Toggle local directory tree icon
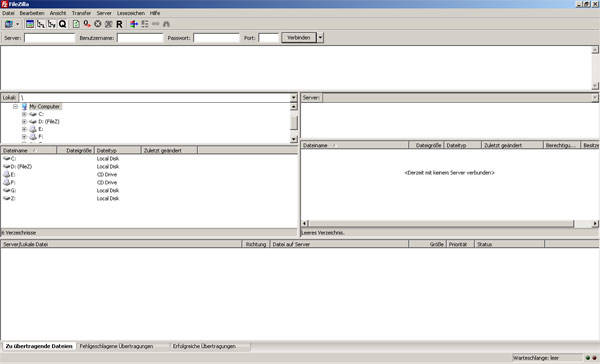Image resolution: width=600 pixels, height=364 pixels. click(x=41, y=24)
